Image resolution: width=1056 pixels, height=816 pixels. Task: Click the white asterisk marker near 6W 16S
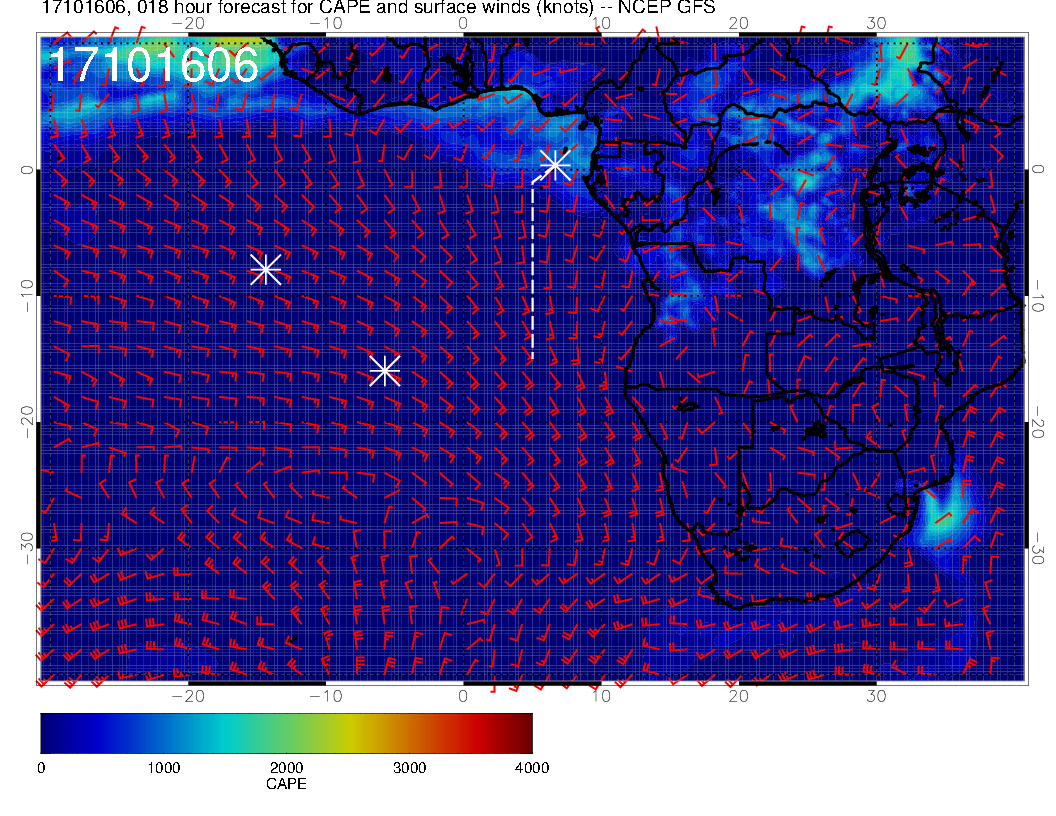point(385,370)
